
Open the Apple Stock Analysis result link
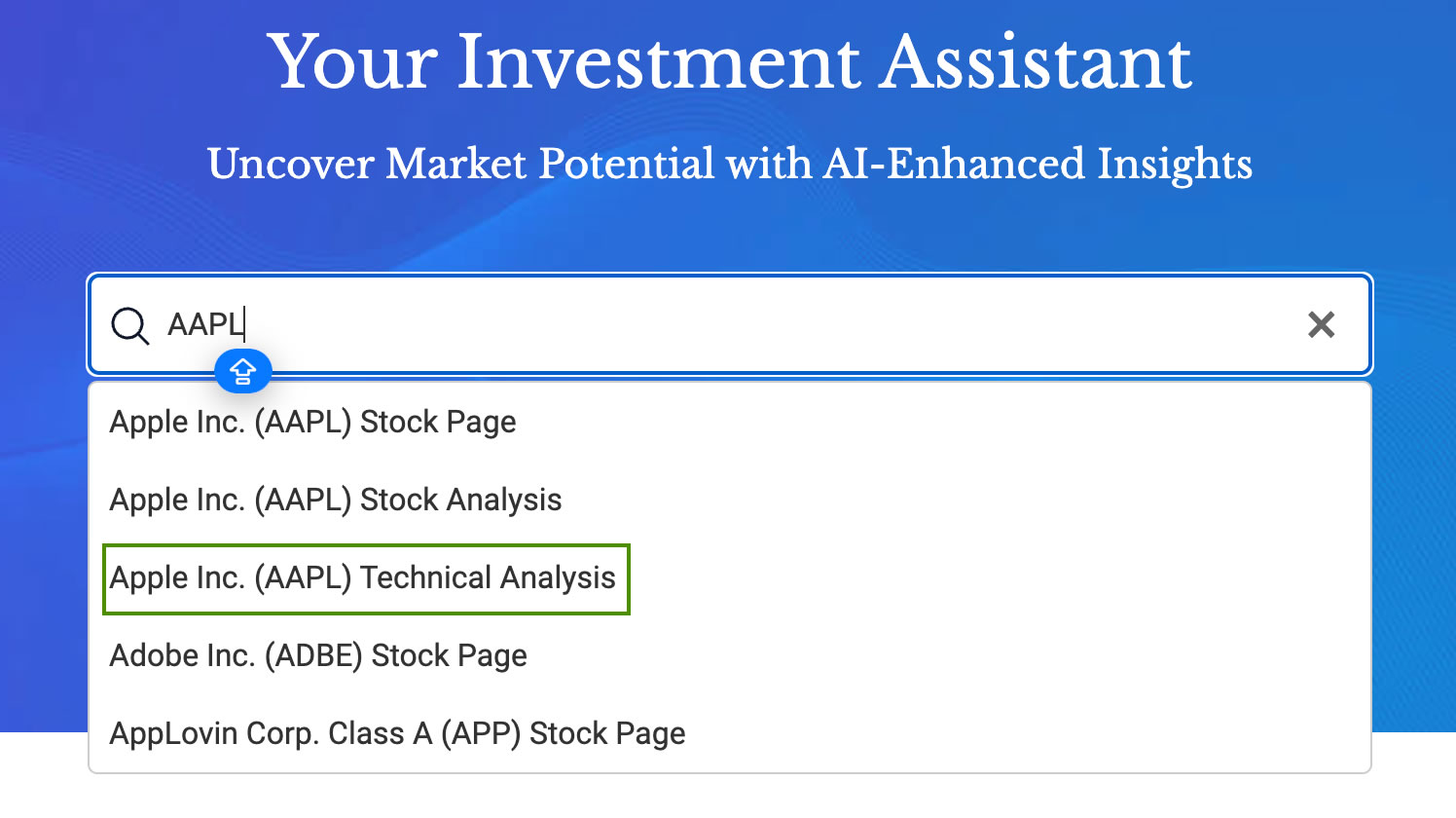pyautogui.click(x=335, y=501)
